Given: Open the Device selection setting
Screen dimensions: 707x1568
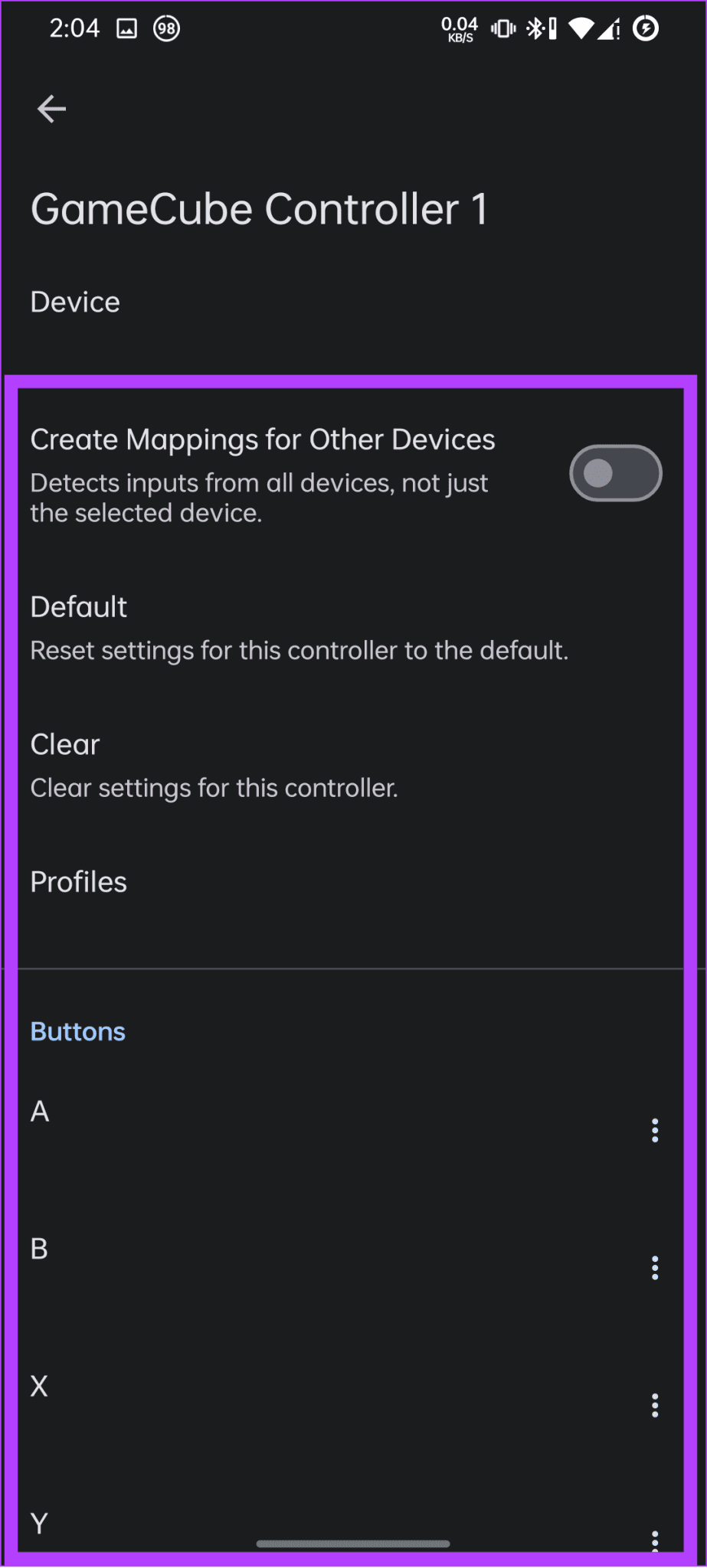Looking at the screenshot, I should coord(75,302).
